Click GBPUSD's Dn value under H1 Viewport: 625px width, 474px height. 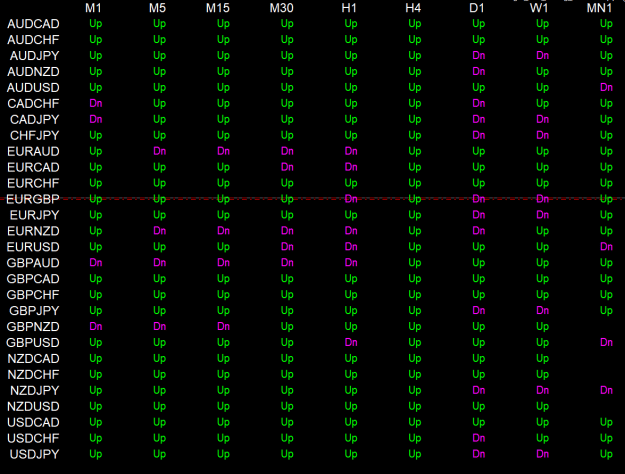click(351, 342)
